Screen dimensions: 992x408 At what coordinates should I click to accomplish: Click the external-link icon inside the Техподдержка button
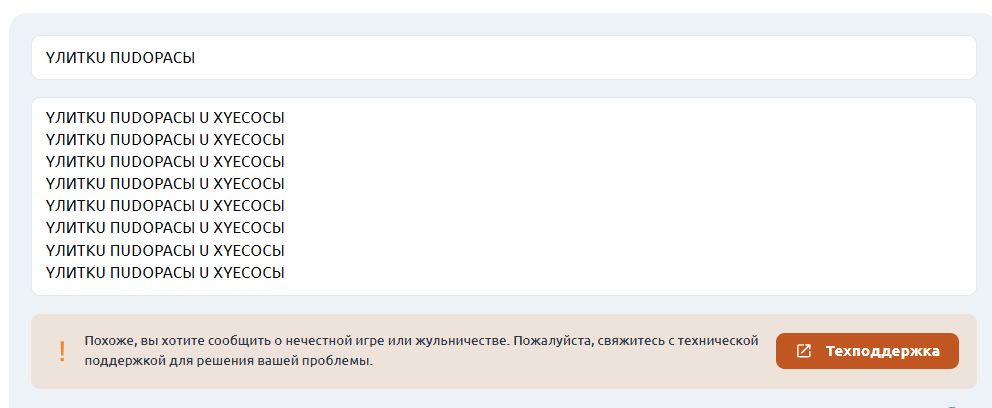(803, 351)
